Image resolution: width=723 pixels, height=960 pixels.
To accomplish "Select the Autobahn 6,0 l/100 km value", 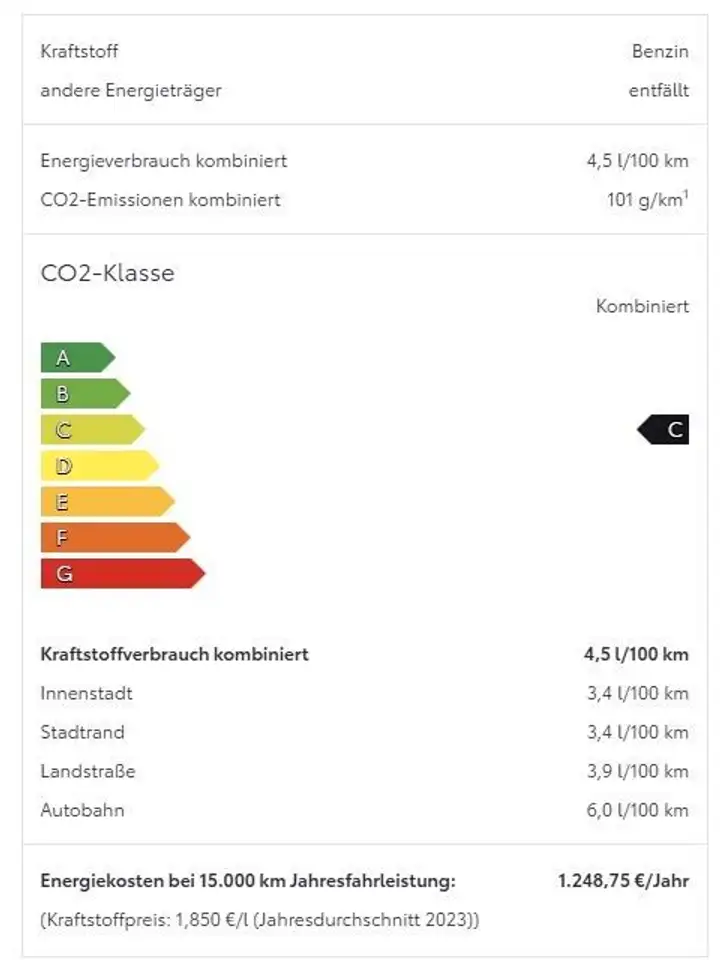I will click(637, 810).
